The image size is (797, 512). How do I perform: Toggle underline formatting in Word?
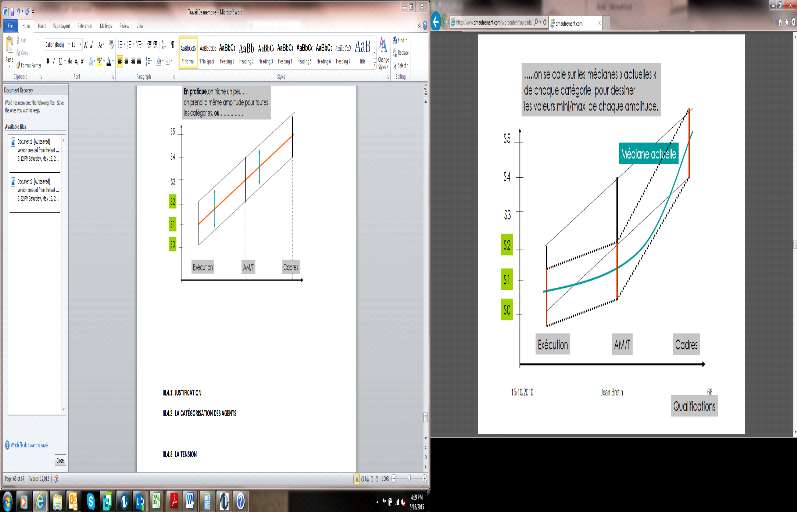coord(61,61)
